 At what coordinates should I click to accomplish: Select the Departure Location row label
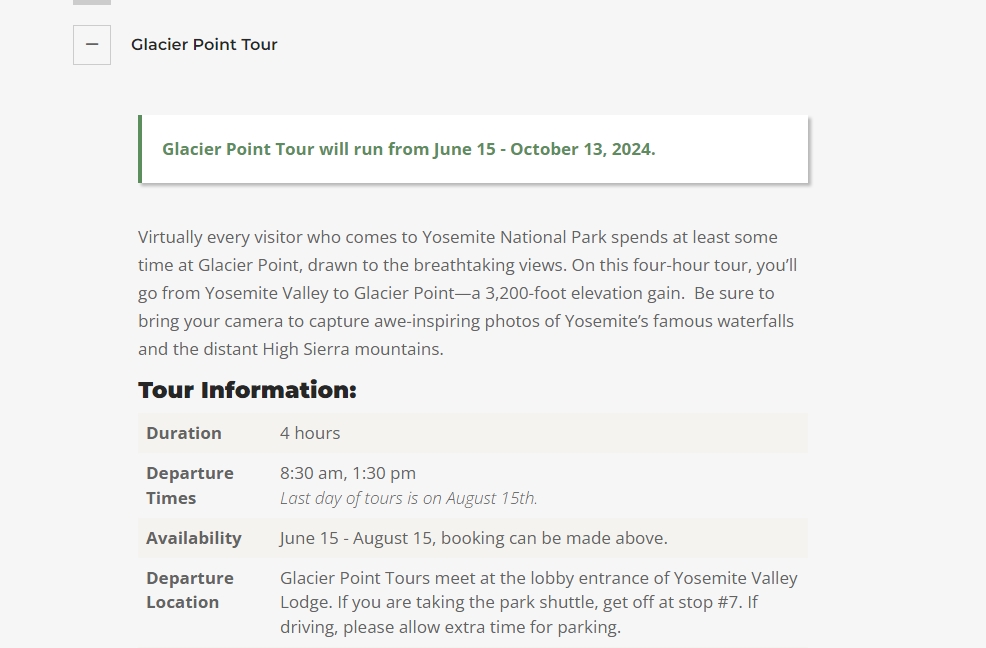(x=190, y=590)
